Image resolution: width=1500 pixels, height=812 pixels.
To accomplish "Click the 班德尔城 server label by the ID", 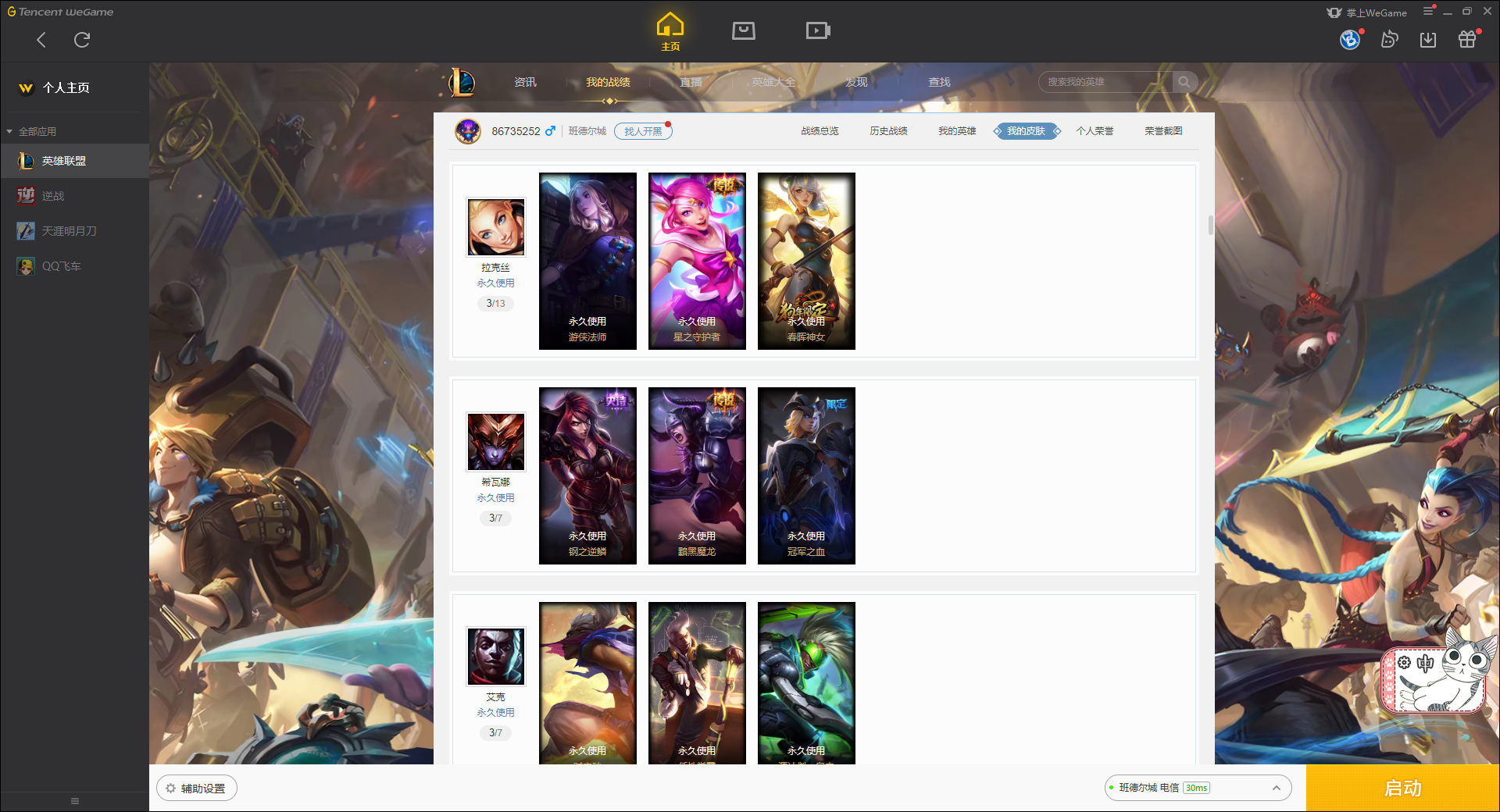I will [587, 131].
